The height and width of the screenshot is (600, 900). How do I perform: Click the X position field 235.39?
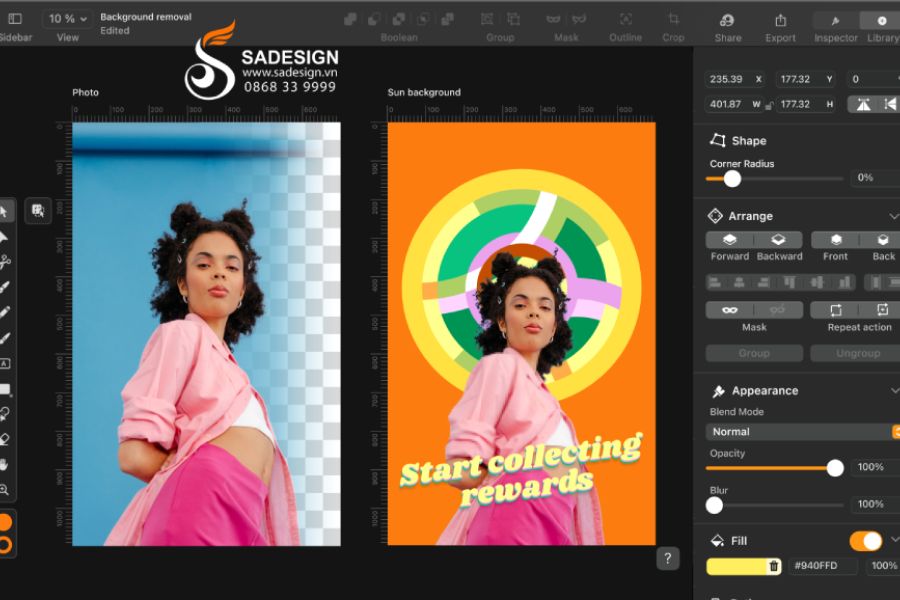(735, 79)
